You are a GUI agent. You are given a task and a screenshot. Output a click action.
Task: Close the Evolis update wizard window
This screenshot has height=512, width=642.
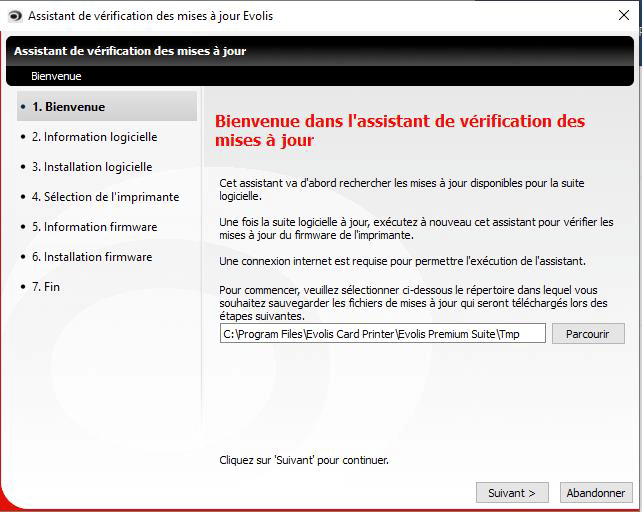[624, 16]
